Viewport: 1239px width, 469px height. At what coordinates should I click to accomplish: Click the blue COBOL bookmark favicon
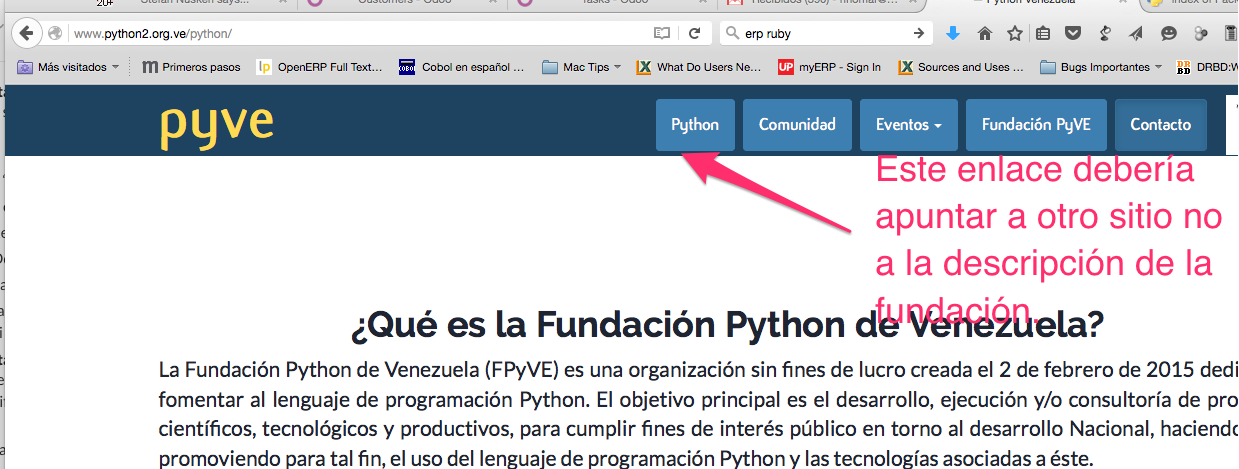click(x=406, y=67)
